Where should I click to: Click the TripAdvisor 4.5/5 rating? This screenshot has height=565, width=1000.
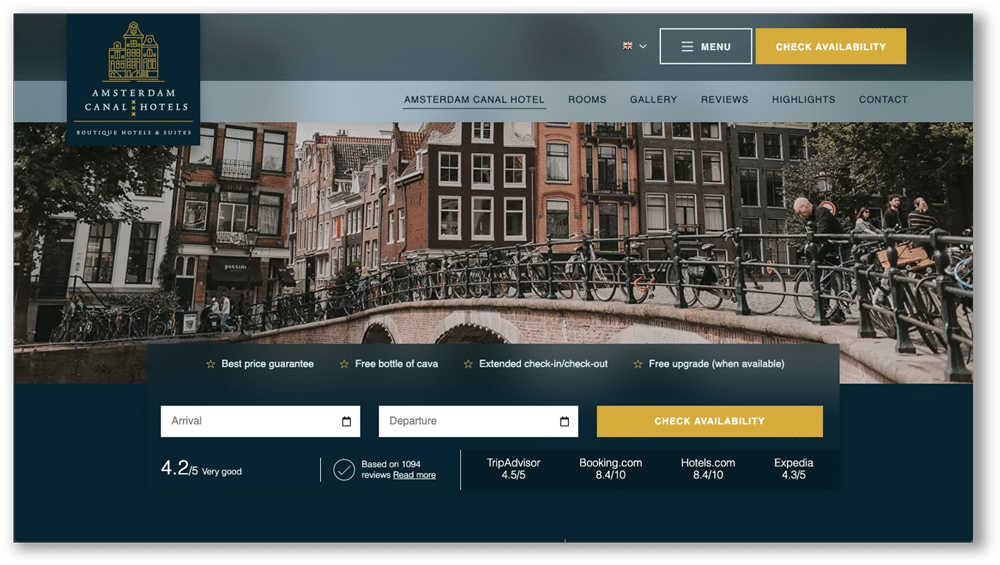[513, 469]
